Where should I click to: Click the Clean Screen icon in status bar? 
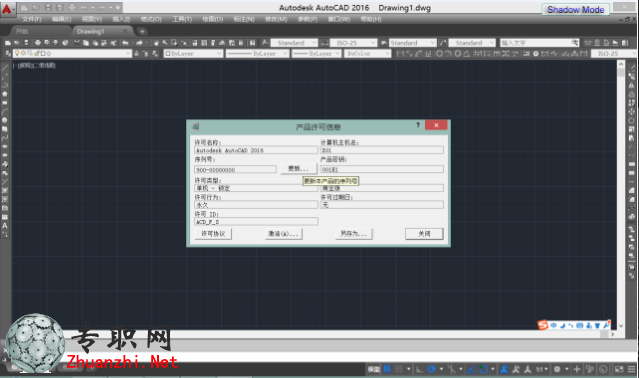point(619,369)
